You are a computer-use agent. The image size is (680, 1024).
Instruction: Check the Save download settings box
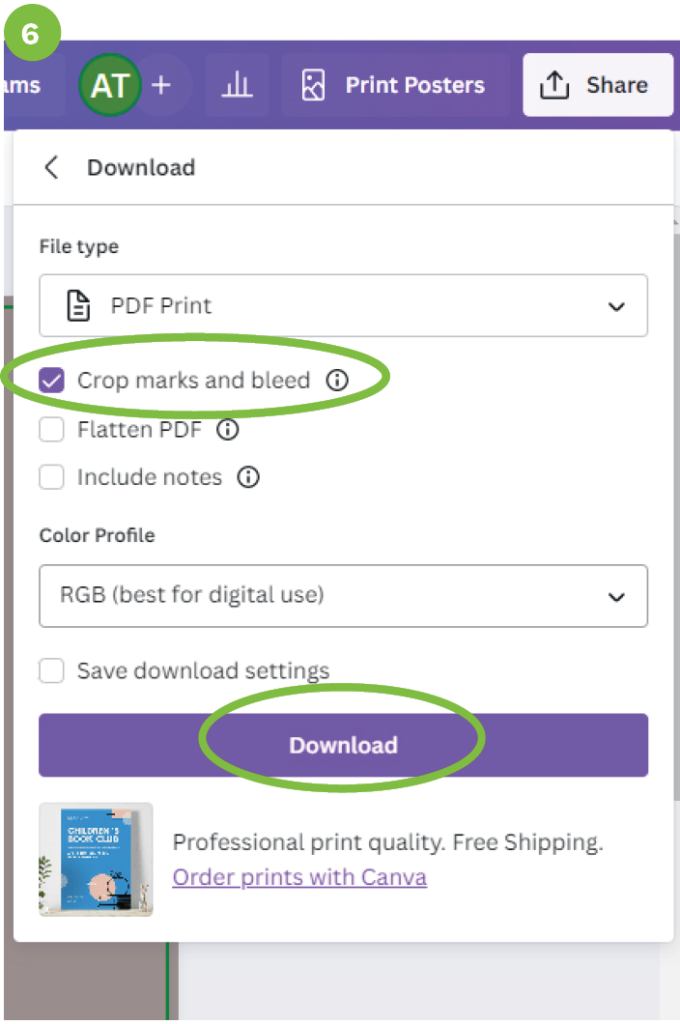coord(52,670)
